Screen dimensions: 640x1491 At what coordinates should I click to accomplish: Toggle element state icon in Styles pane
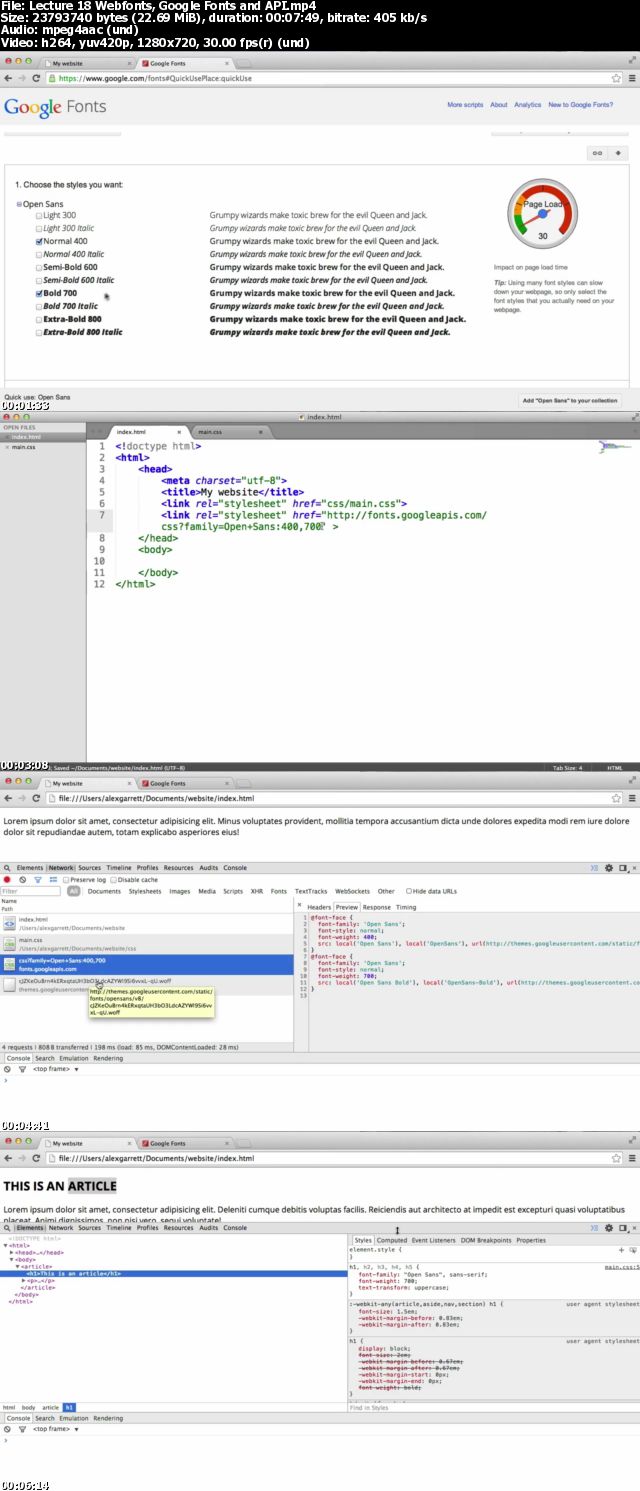[x=632, y=1250]
